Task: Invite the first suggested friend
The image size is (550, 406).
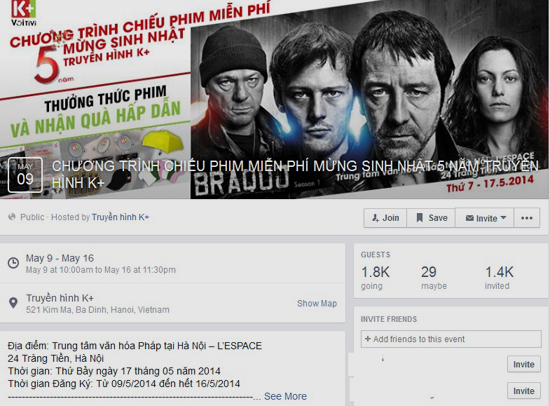Action: tap(524, 364)
